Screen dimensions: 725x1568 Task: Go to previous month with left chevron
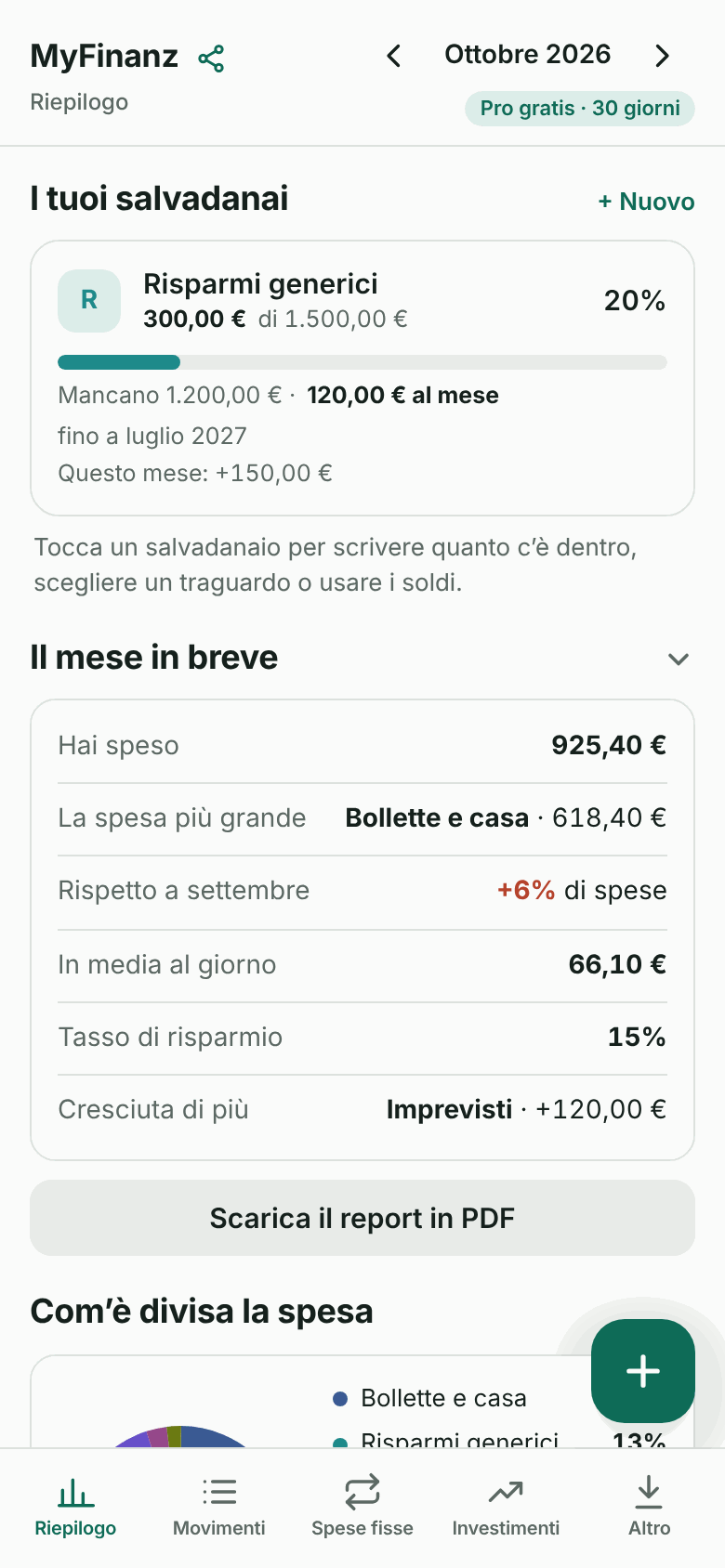394,56
